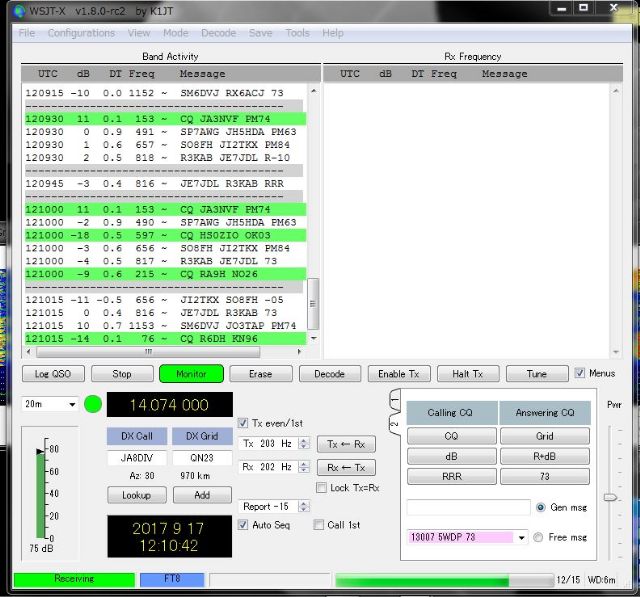Click the Rx ← Tx frequency copy button

pos(345,467)
